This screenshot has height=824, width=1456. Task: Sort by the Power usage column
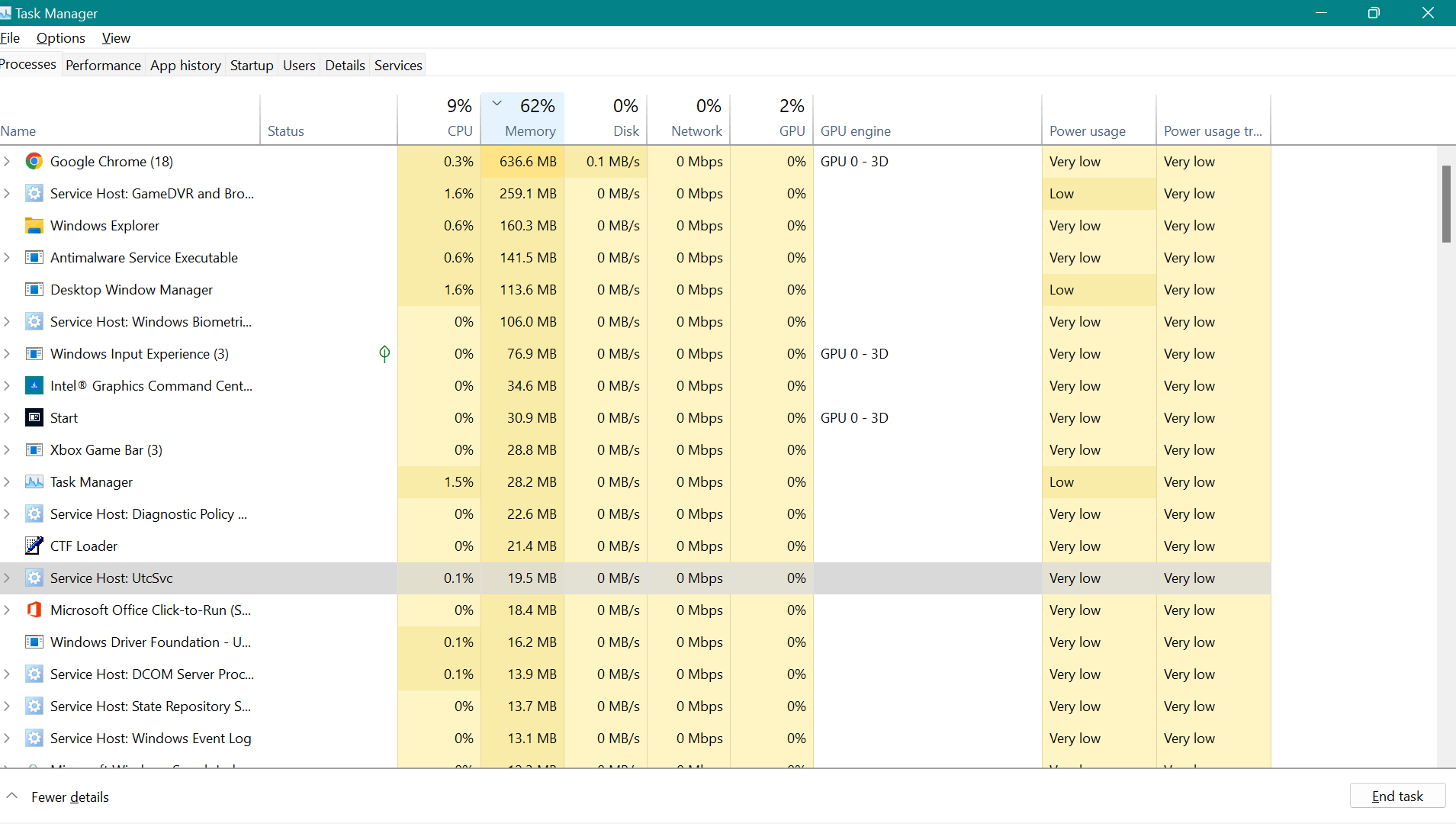[x=1099, y=119]
